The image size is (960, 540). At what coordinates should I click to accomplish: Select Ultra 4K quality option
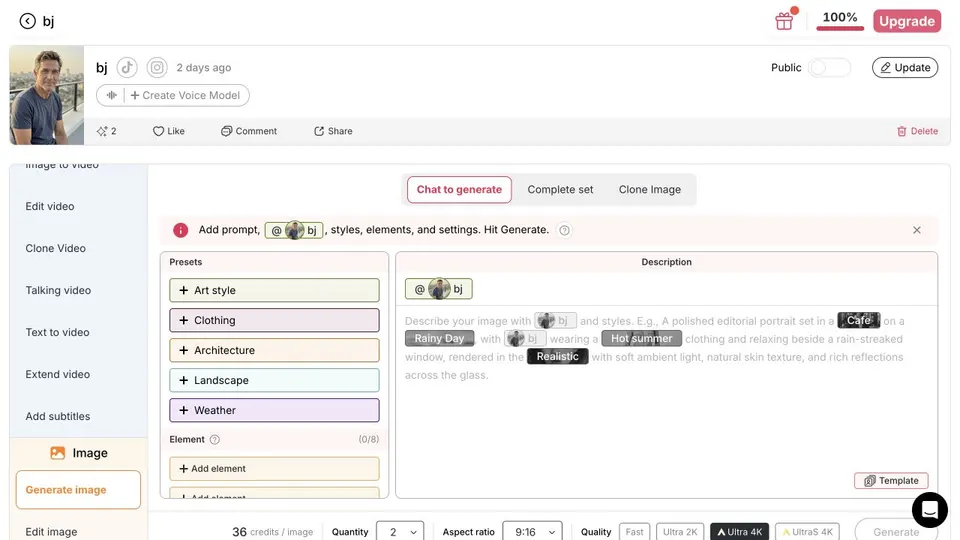pos(740,532)
